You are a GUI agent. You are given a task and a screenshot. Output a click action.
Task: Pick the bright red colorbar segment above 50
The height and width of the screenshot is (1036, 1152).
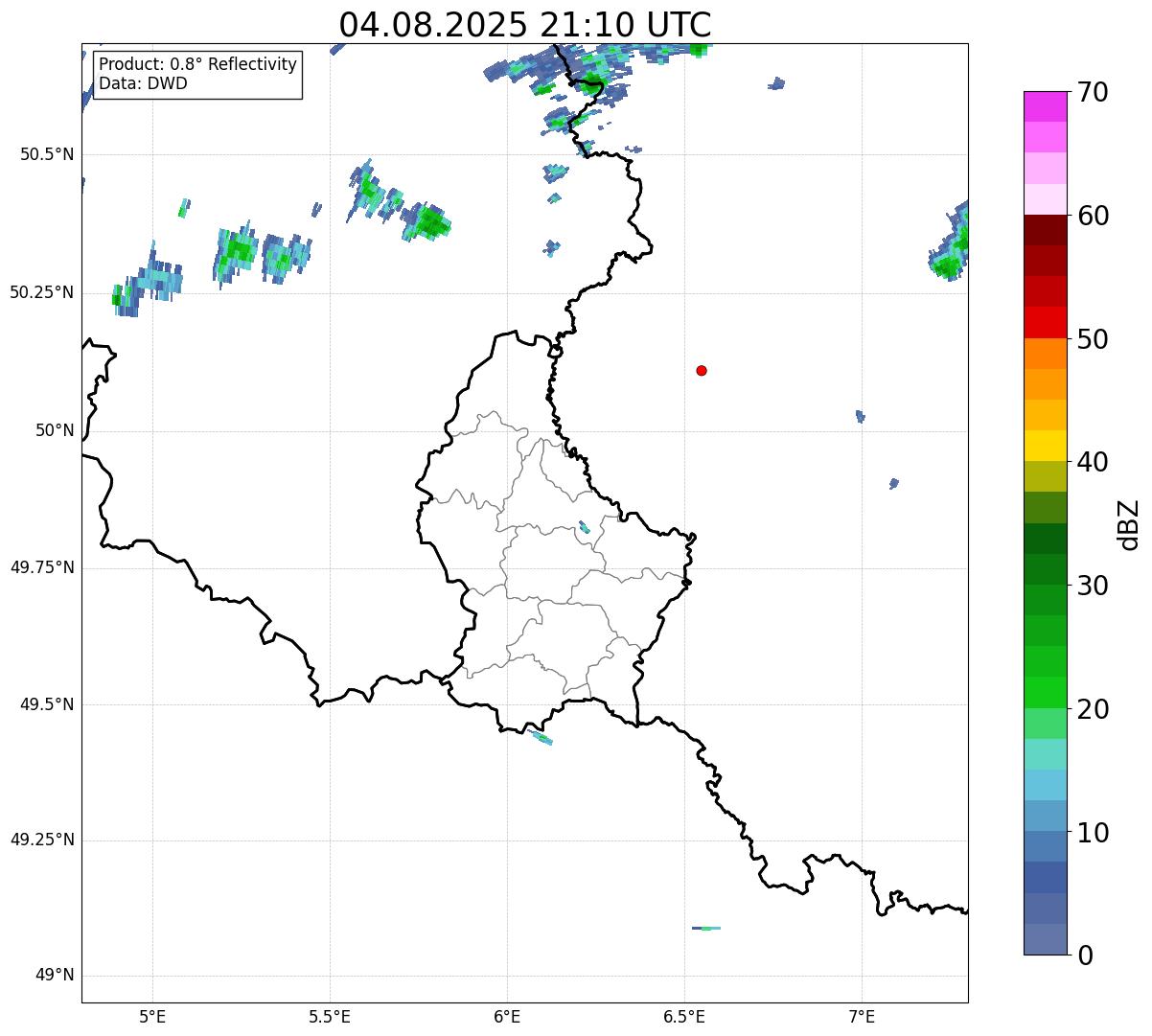click(1045, 322)
